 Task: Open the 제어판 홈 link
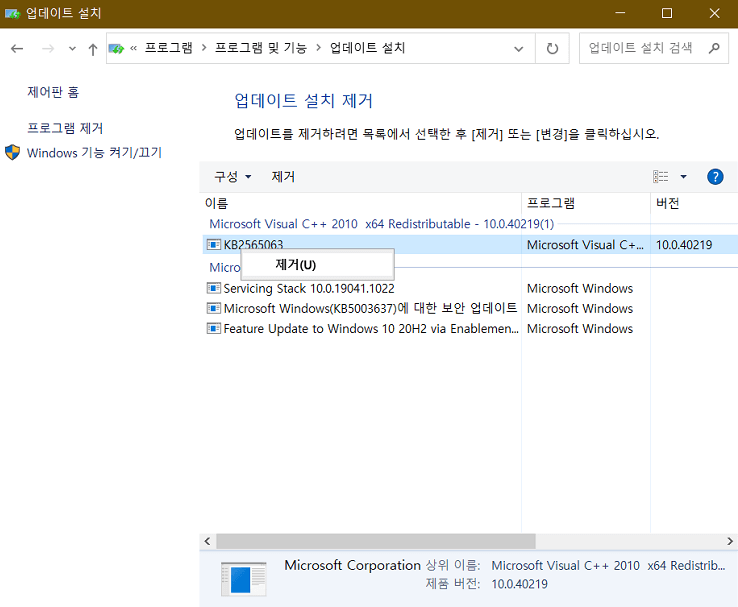pyautogui.click(x=53, y=92)
